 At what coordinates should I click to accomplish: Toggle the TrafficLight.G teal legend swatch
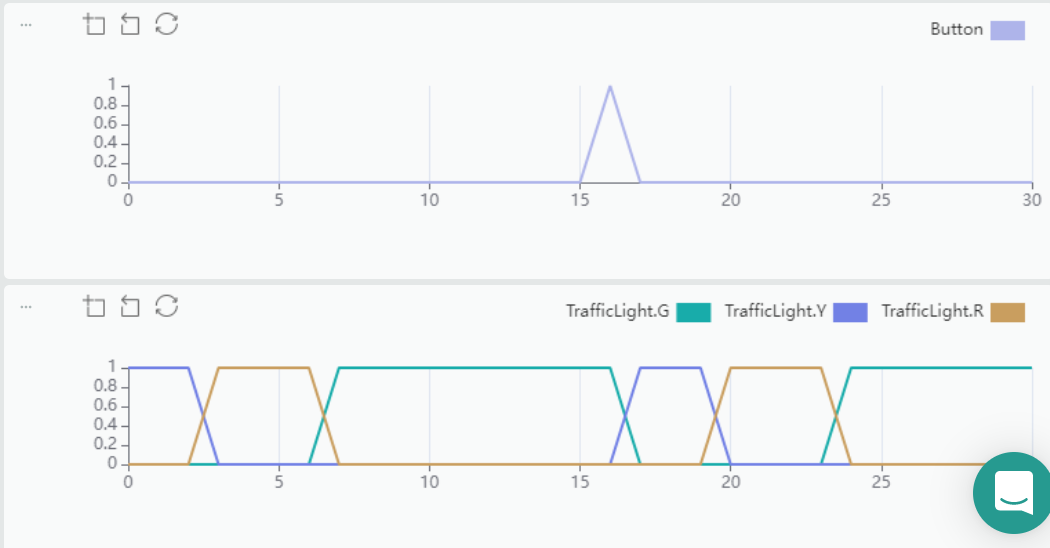click(693, 312)
